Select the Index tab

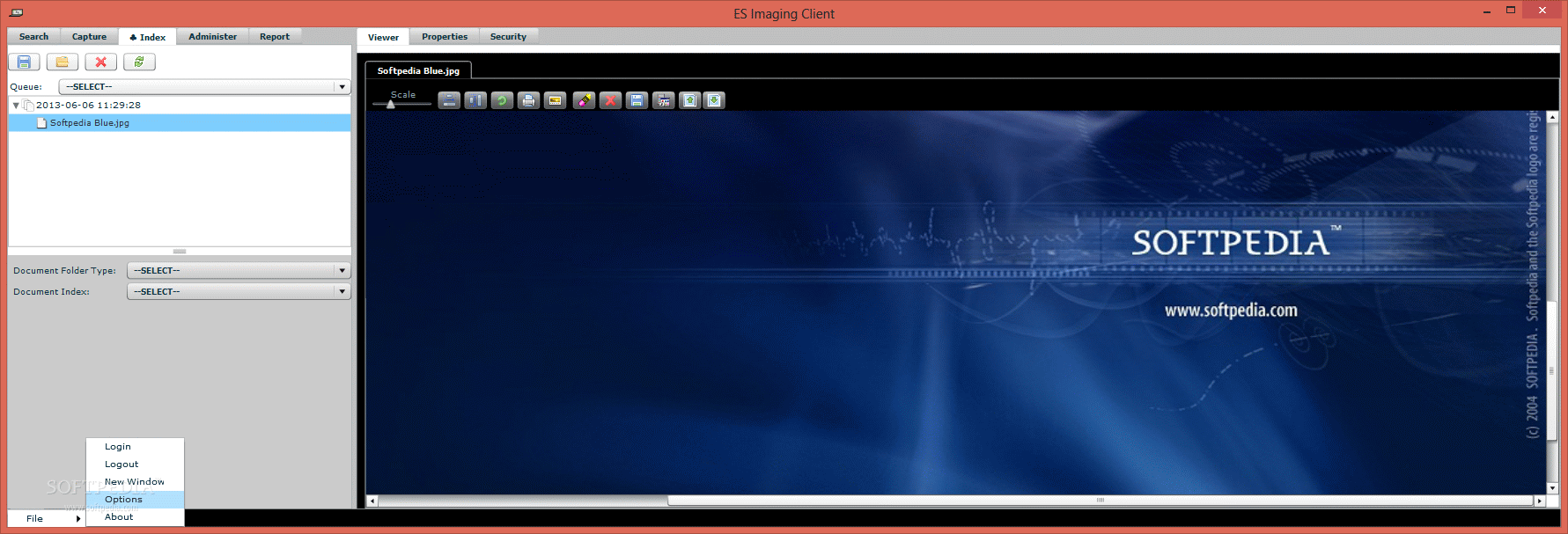148,37
